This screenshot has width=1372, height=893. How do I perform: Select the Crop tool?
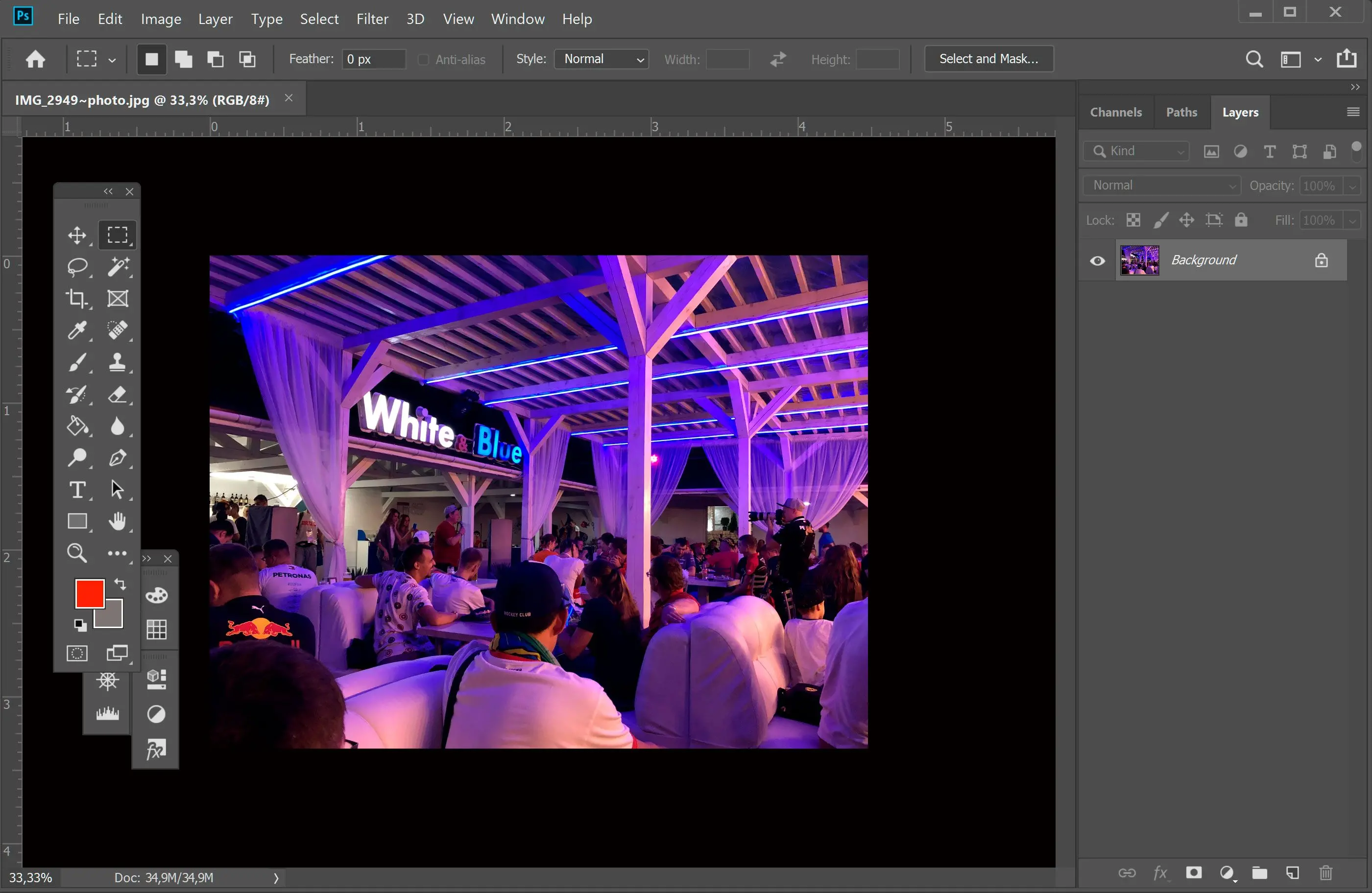coord(77,298)
